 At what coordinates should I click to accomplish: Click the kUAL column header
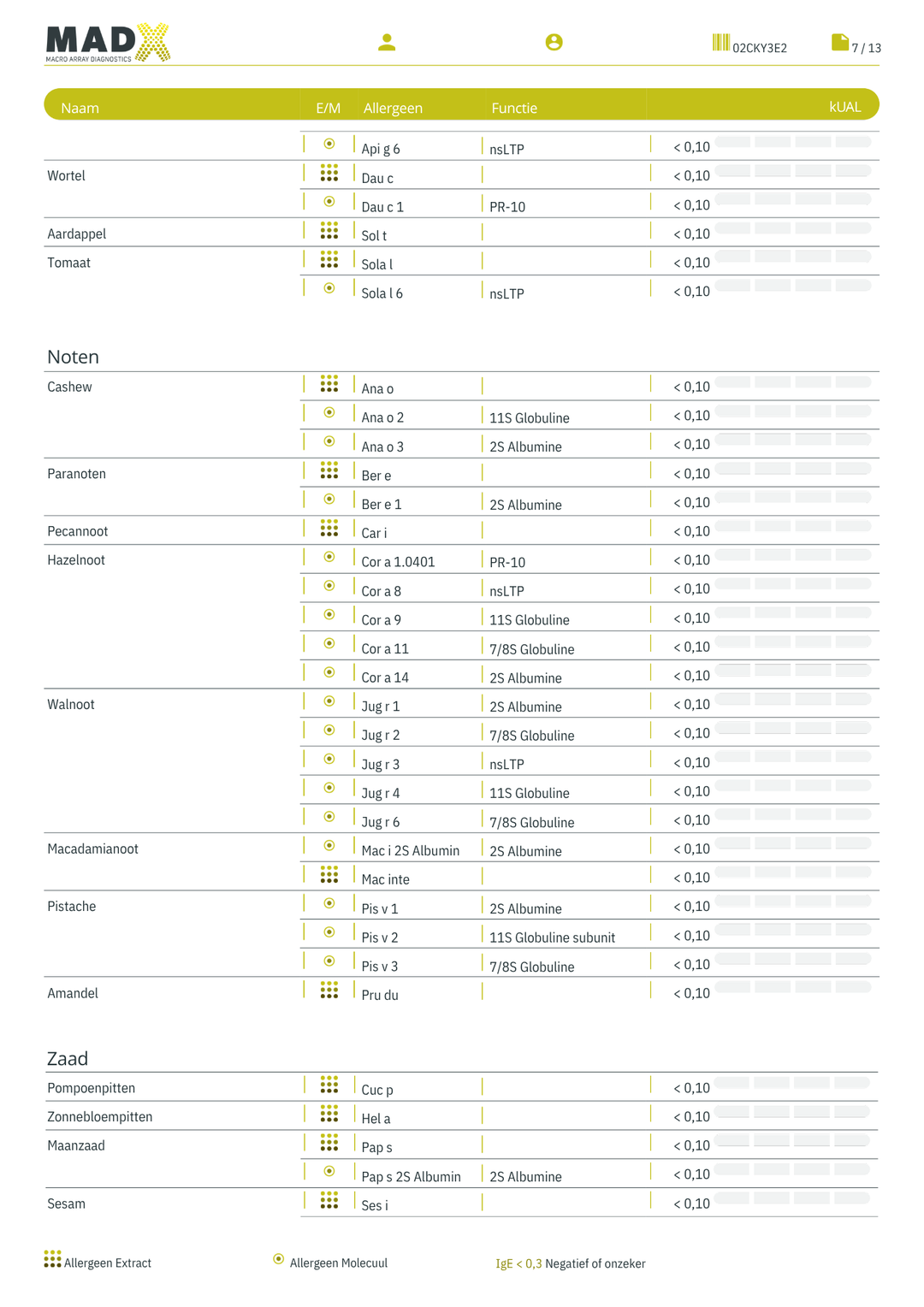click(x=844, y=107)
